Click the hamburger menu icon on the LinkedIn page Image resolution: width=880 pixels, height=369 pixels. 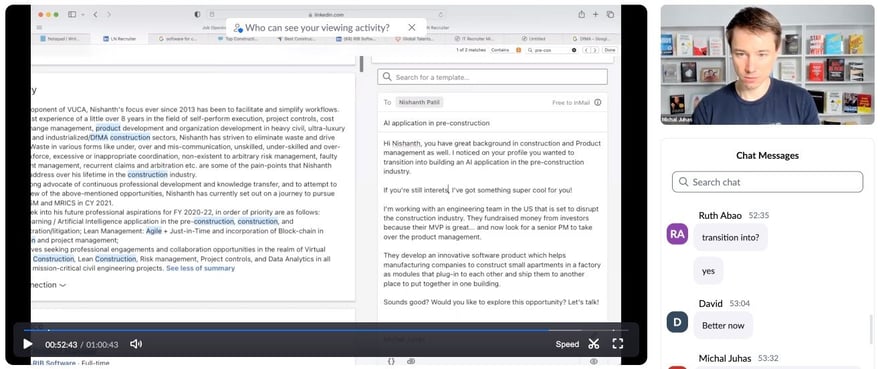pyautogui.click(x=39, y=27)
